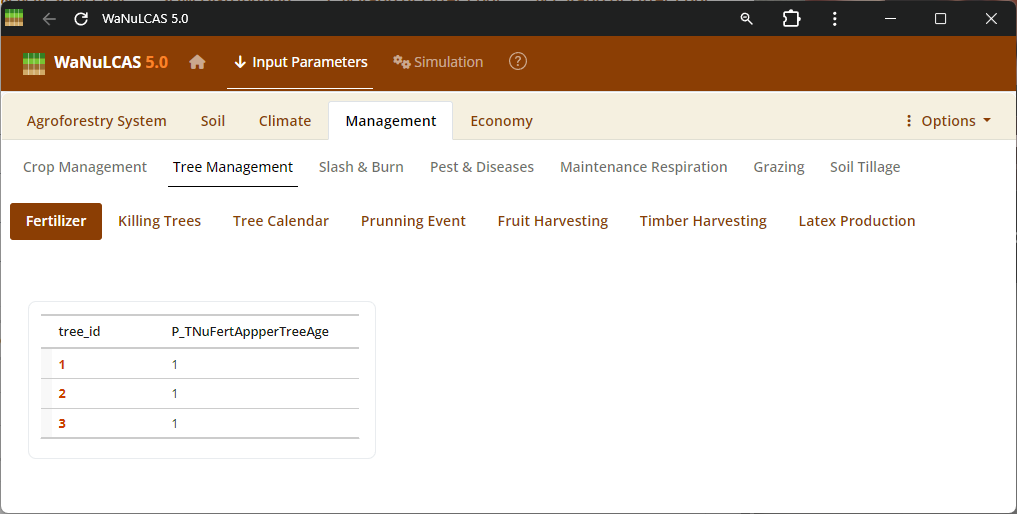Click the home icon in header
This screenshot has width=1017, height=514.
197,62
